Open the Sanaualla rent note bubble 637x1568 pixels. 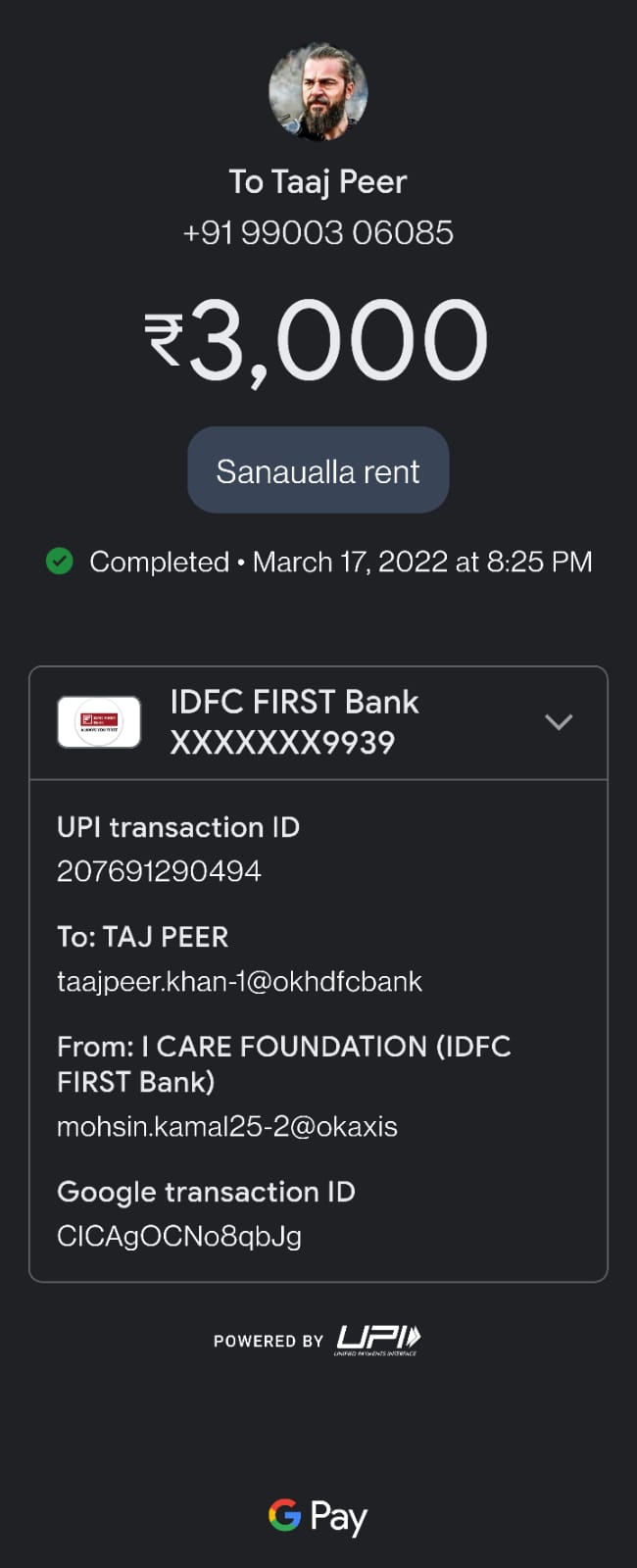point(318,470)
